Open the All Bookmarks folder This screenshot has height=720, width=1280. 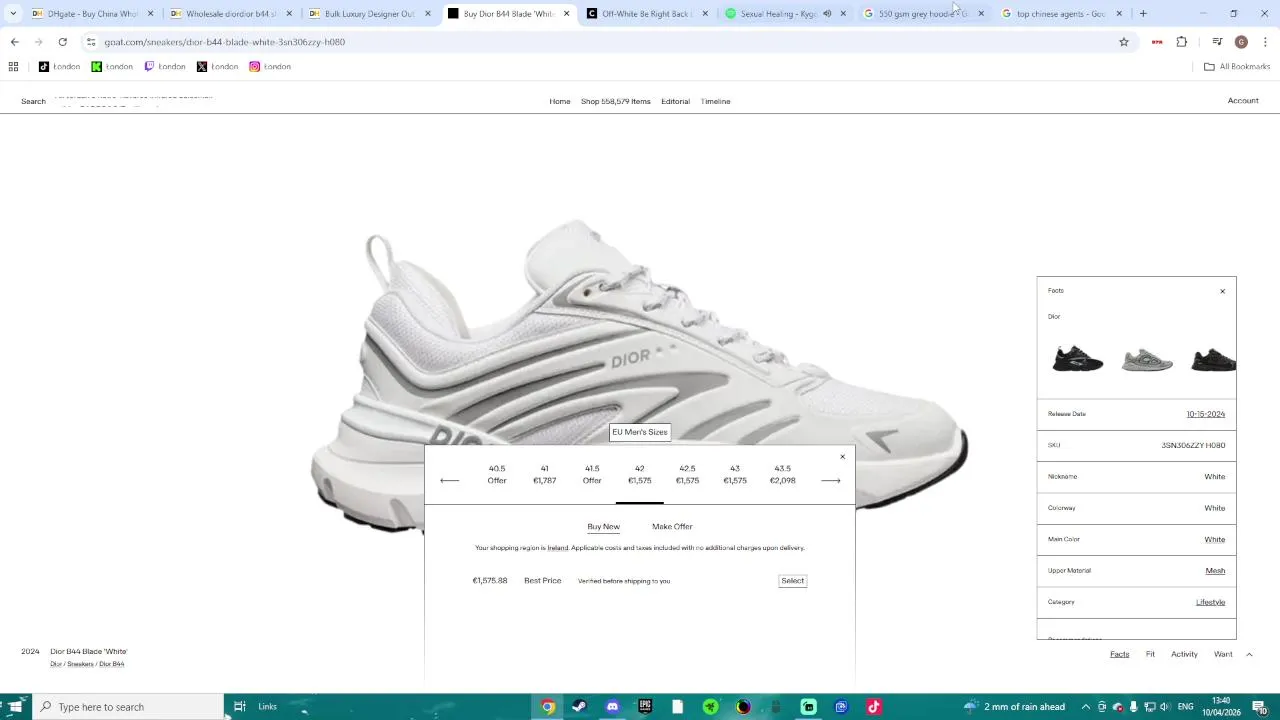pyautogui.click(x=1237, y=67)
